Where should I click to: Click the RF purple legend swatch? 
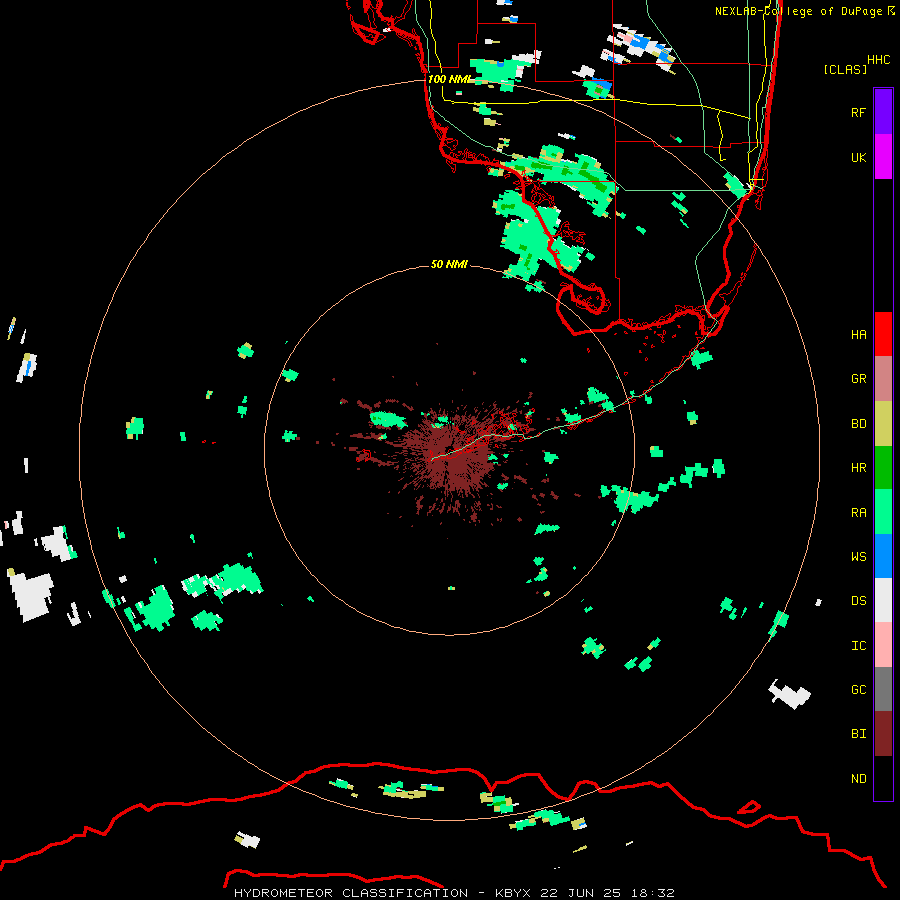tap(883, 112)
